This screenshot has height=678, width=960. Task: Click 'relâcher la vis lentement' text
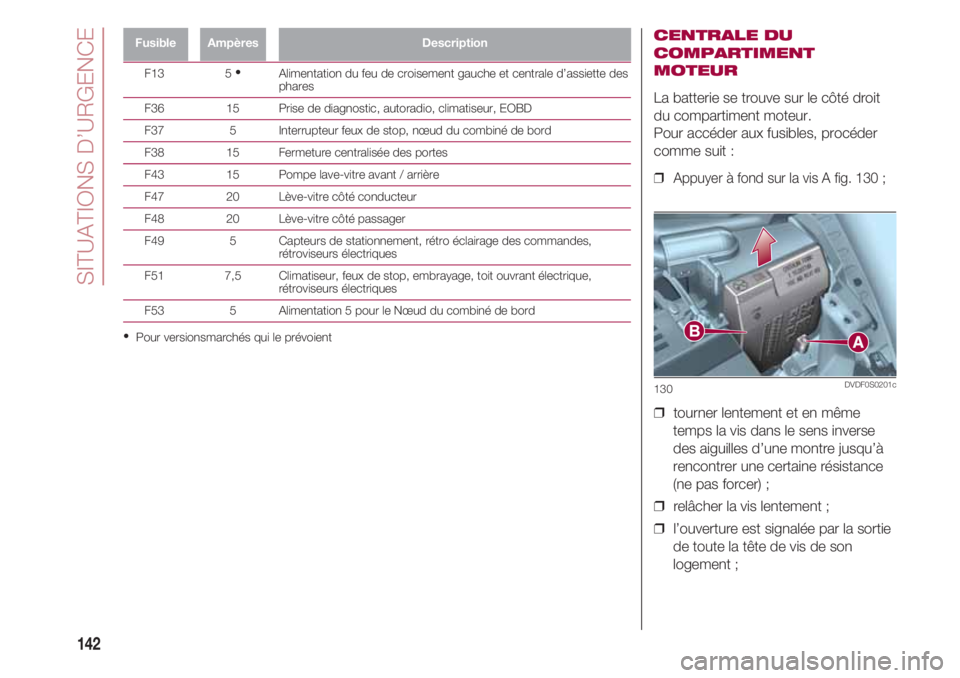pos(751,507)
